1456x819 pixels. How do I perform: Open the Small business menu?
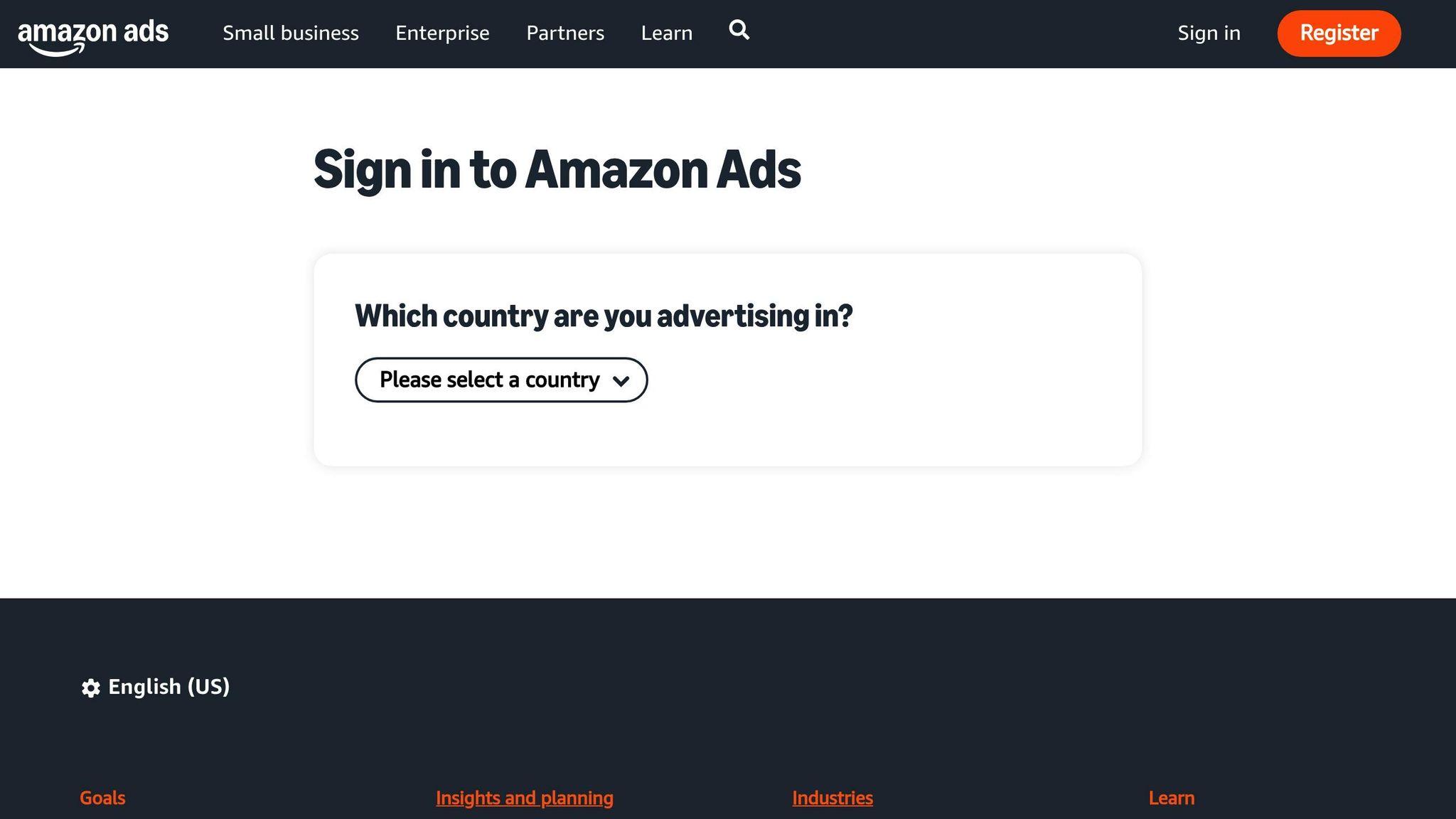point(290,33)
